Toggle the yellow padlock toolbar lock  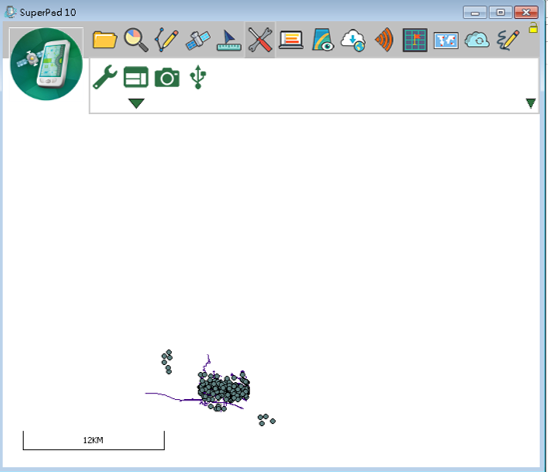coord(533,28)
